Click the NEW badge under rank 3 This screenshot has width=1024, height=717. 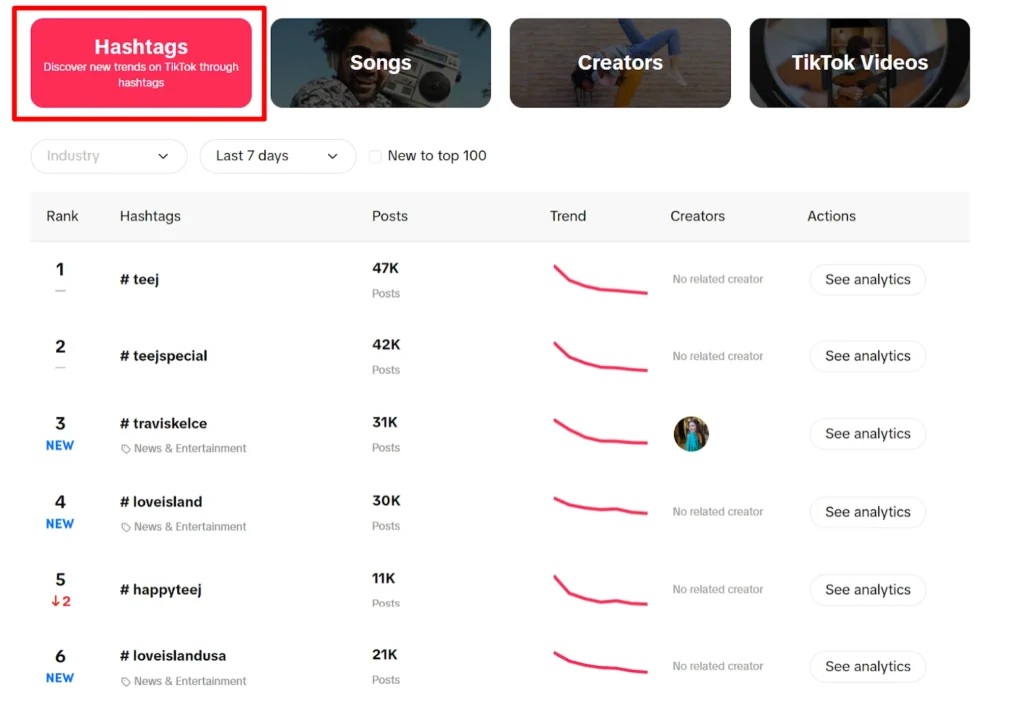click(59, 445)
